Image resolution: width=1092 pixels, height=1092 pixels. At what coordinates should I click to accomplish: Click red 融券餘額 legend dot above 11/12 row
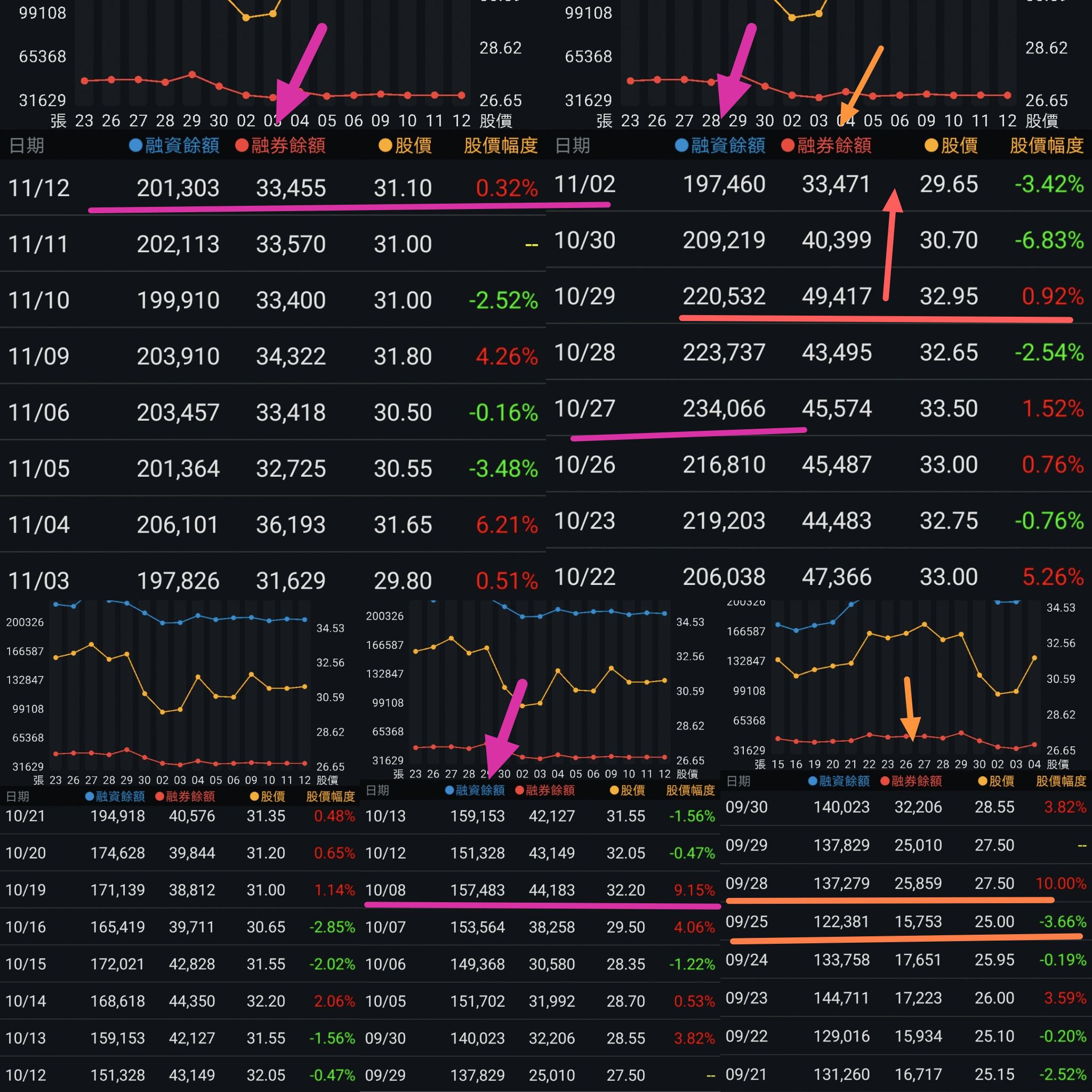point(242,146)
